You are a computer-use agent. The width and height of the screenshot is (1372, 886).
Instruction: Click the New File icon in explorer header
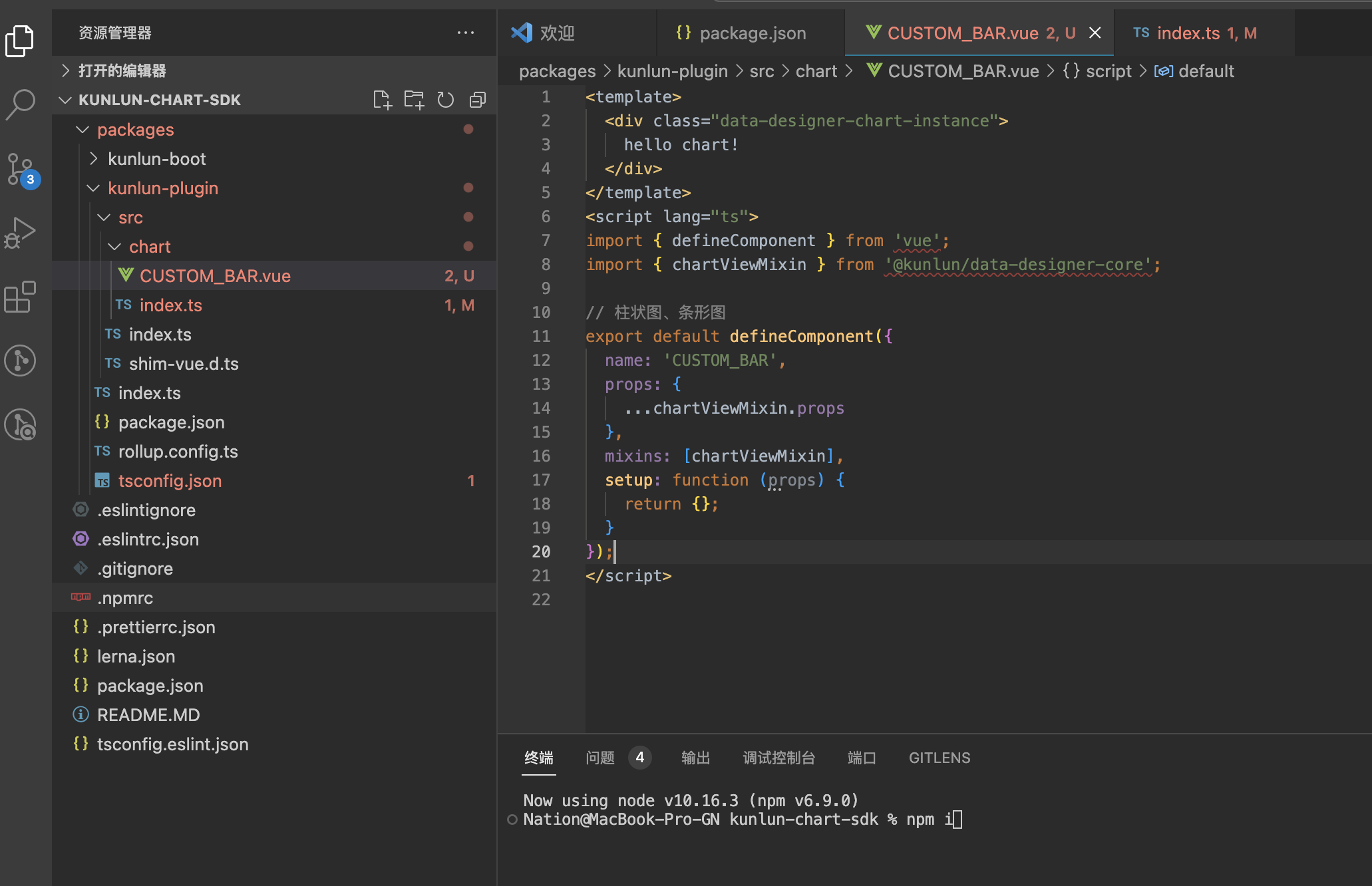(383, 100)
